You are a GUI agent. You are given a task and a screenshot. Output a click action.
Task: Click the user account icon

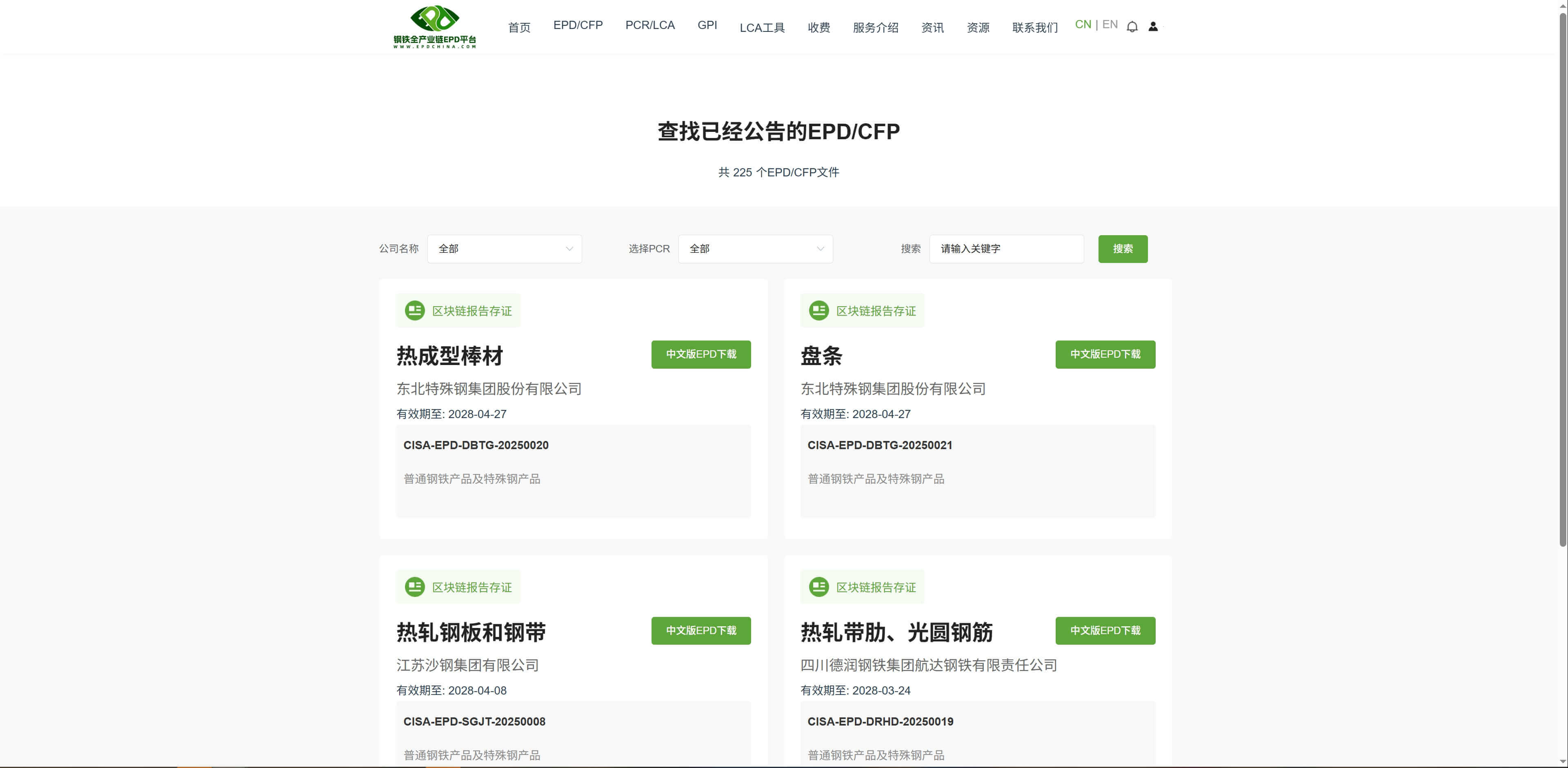1153,27
